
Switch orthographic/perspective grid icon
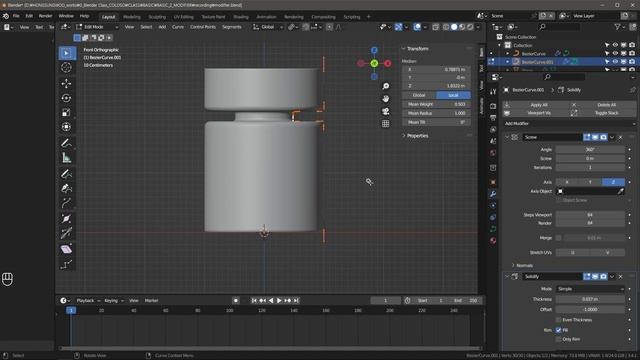[386, 124]
